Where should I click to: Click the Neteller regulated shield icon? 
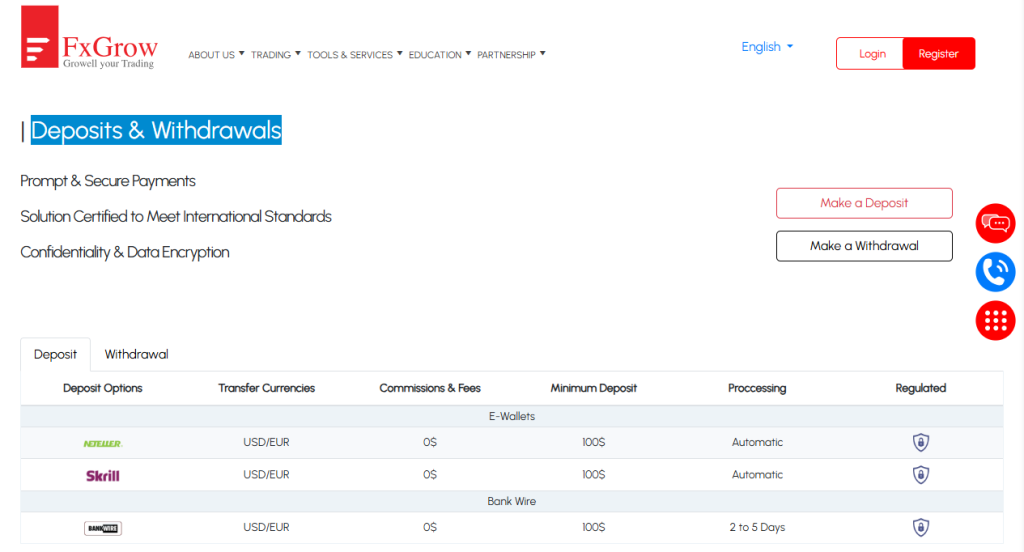[x=920, y=443]
